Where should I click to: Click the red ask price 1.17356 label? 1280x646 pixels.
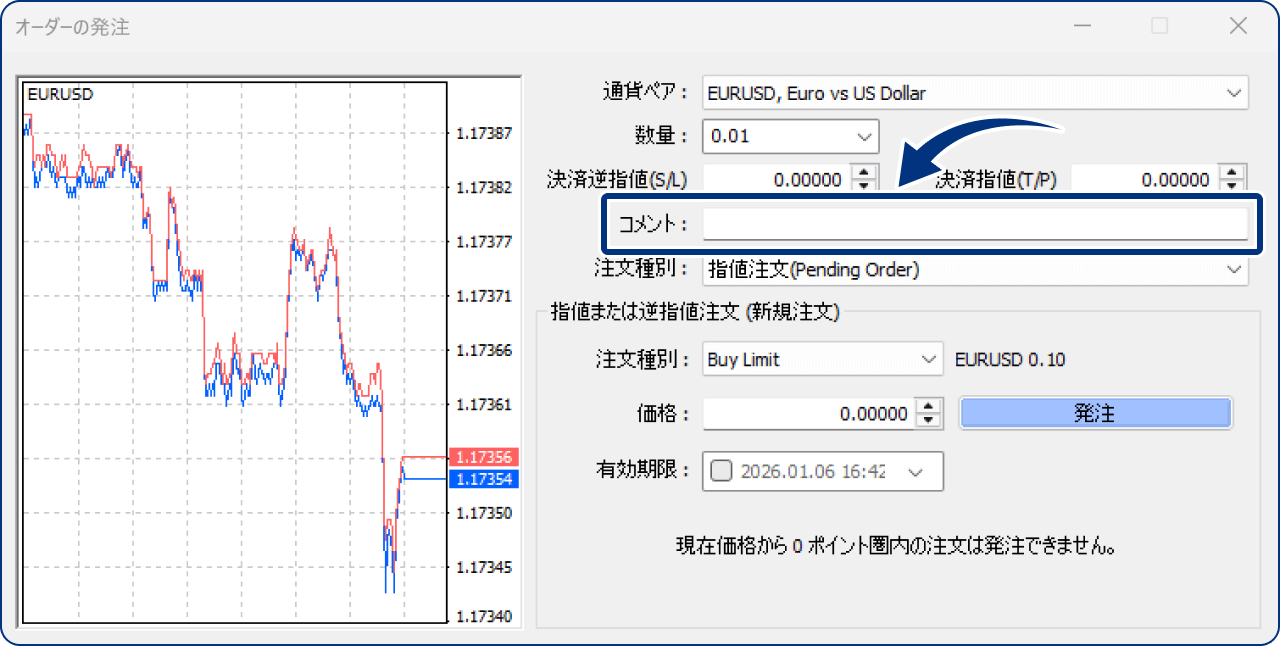(486, 457)
